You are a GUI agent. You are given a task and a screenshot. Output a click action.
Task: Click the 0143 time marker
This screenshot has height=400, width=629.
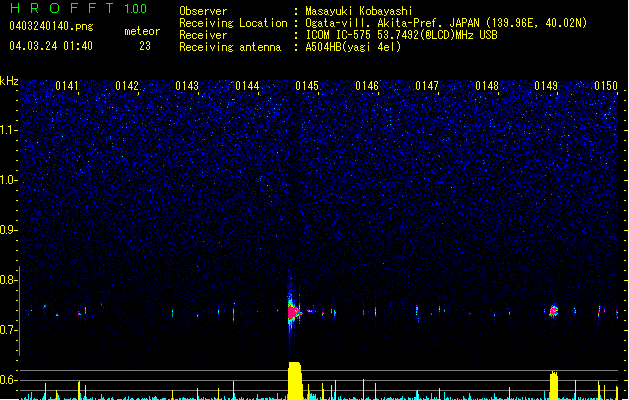coord(187,86)
